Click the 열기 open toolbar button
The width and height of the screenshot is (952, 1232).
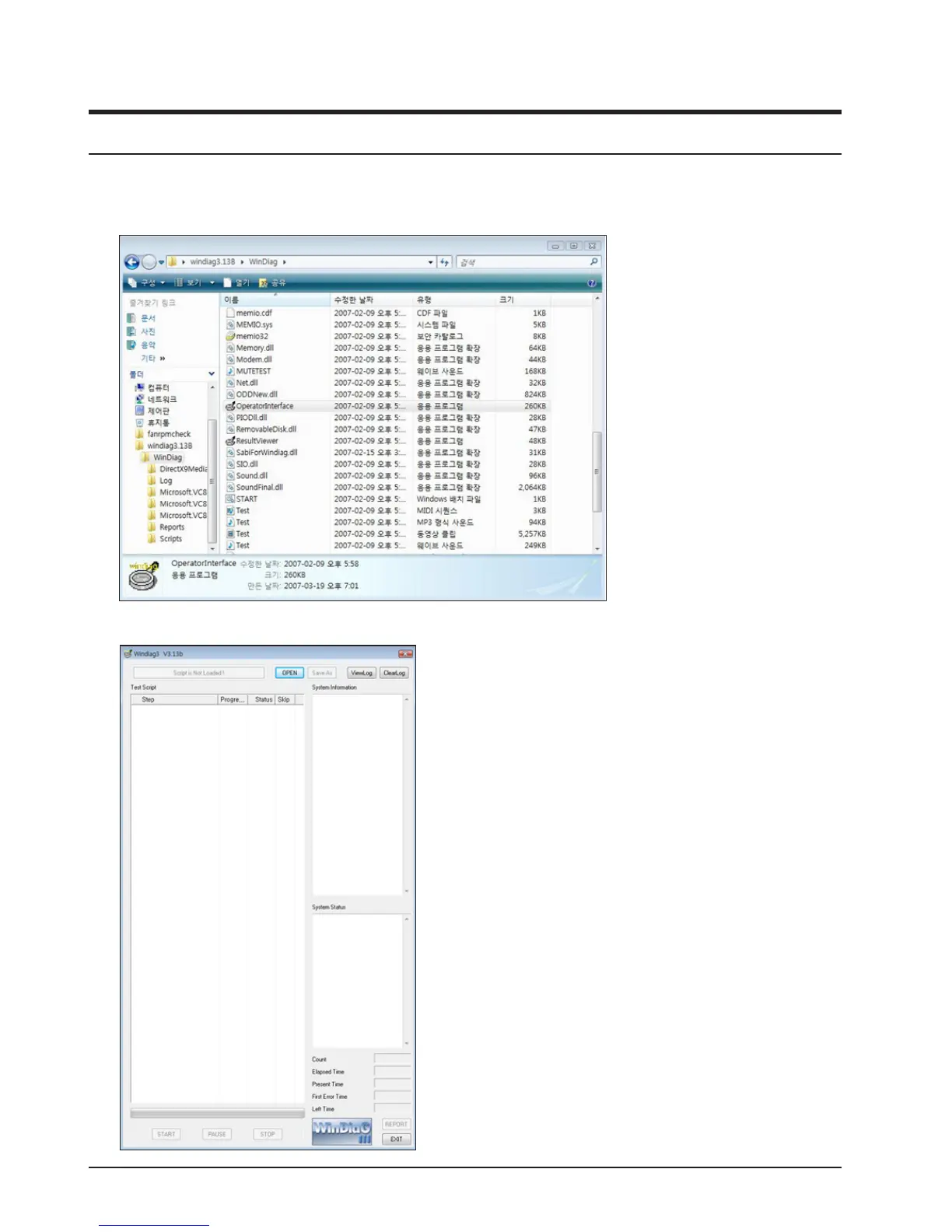pos(236,283)
